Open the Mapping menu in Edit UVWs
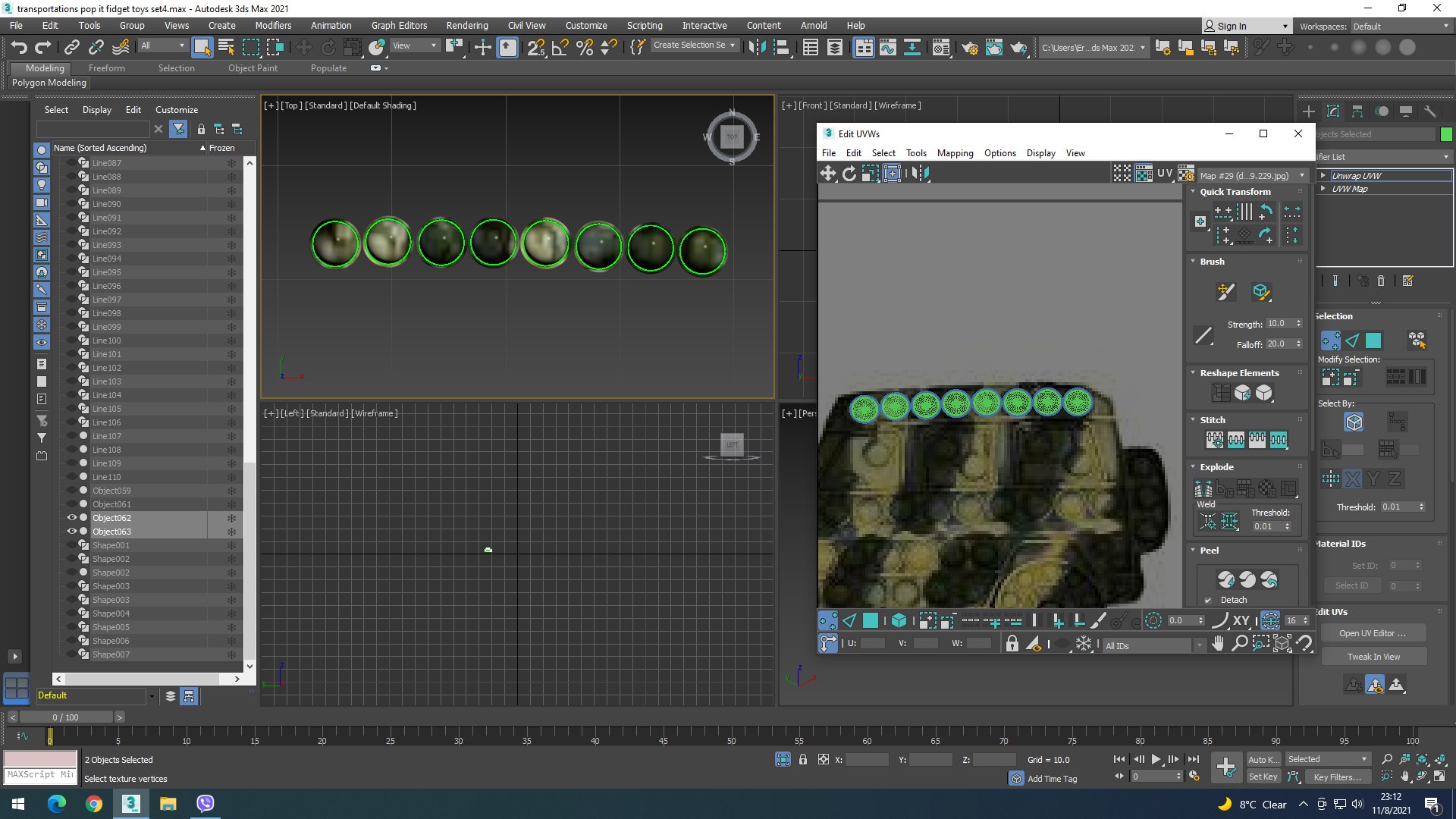Screen dimensions: 1456x819 click(955, 153)
